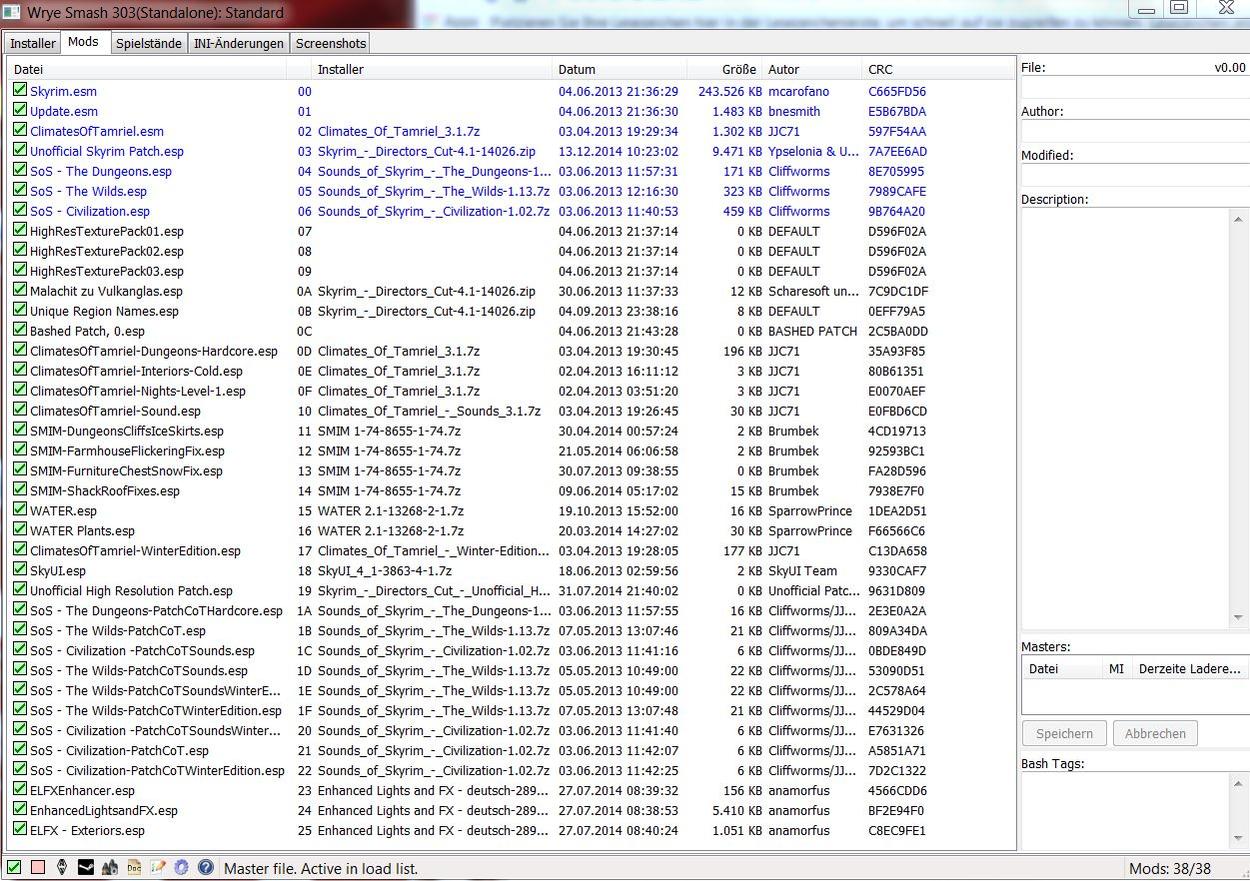1250x881 pixels.
Task: Click the notepad and pencil status bar icon
Action: [x=158, y=868]
